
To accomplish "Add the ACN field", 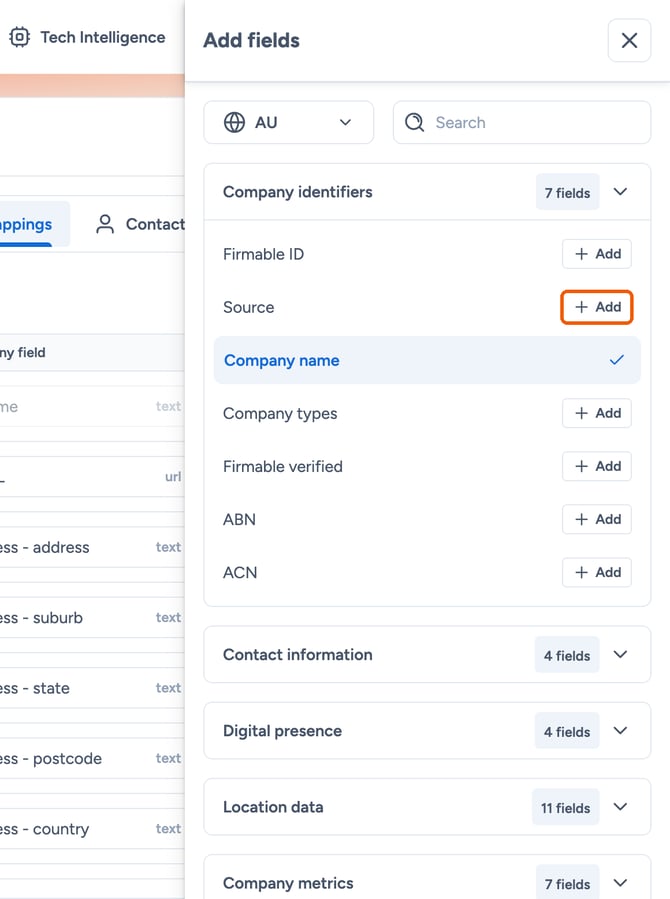I will [x=597, y=572].
